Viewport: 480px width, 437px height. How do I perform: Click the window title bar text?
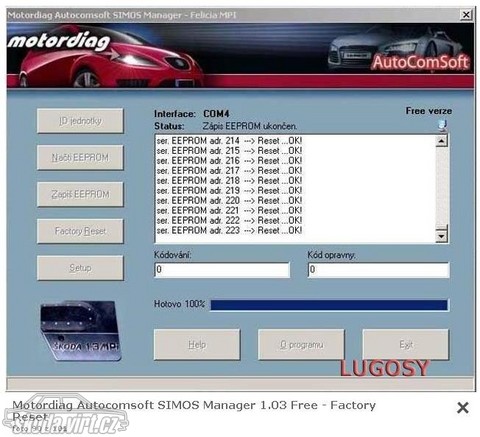click(122, 15)
